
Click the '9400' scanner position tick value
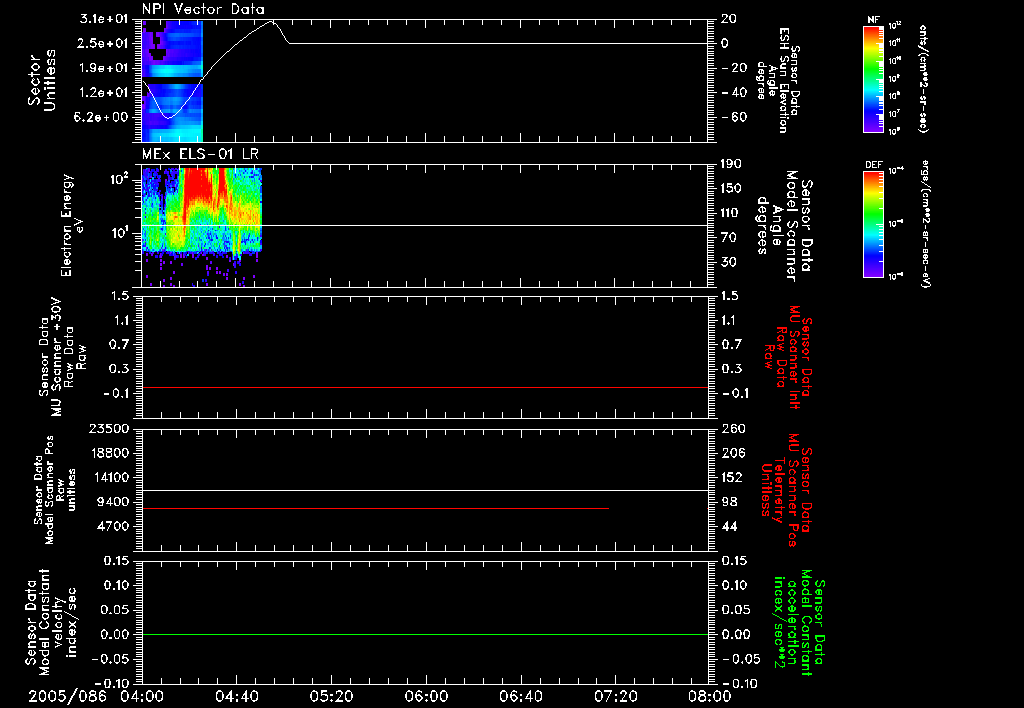tap(113, 502)
